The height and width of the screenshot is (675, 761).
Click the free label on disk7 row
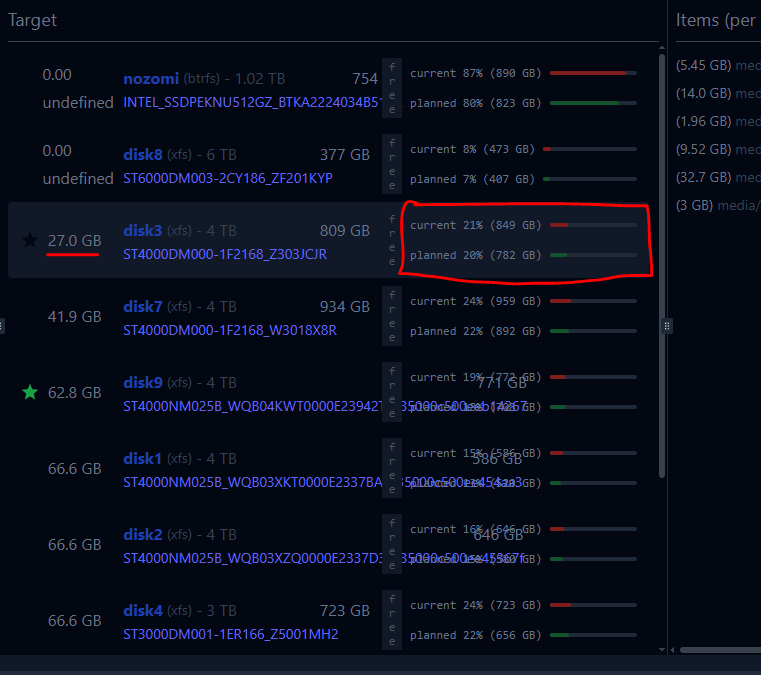[x=392, y=316]
